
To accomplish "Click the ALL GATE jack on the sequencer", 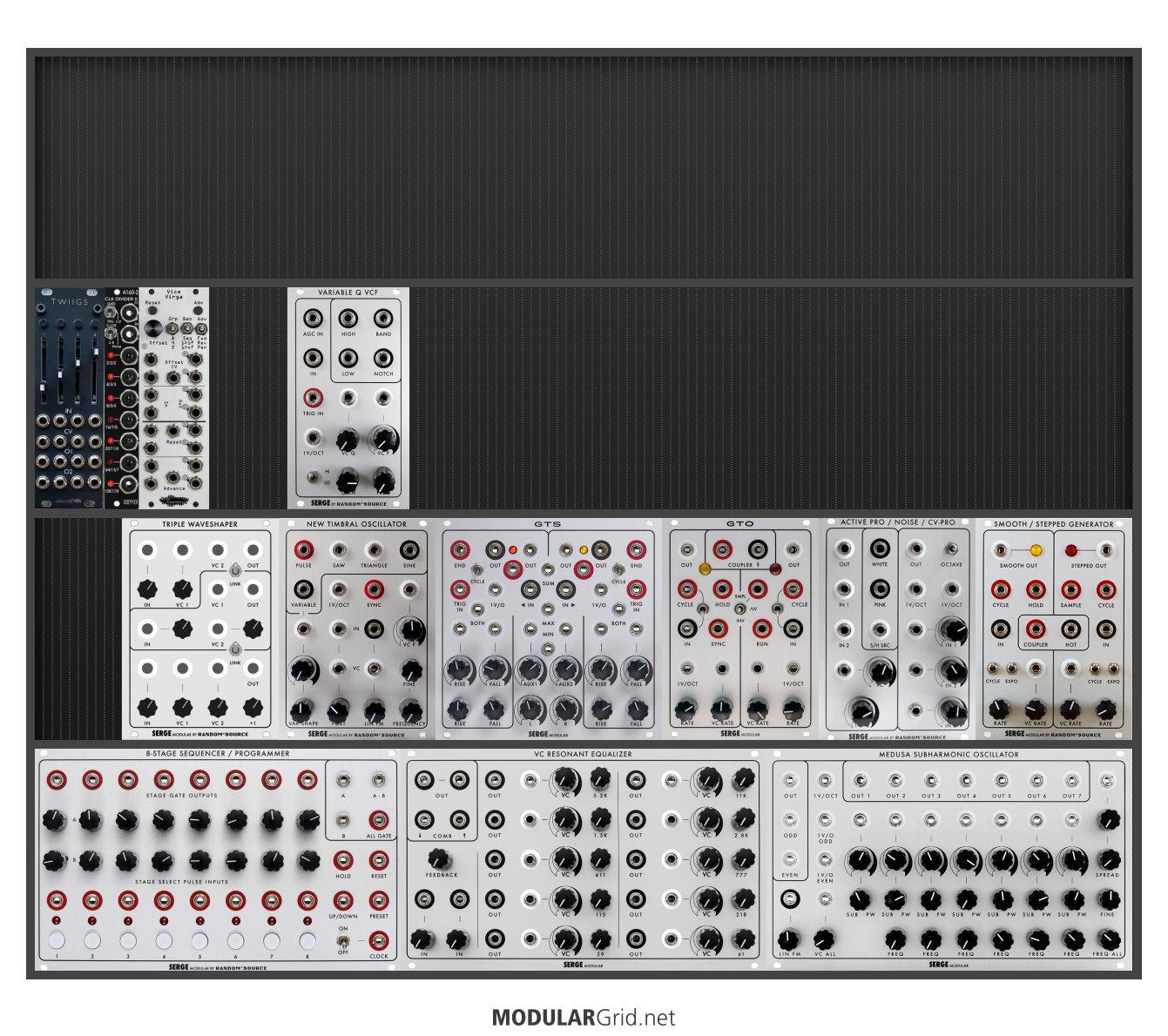I will click(379, 820).
